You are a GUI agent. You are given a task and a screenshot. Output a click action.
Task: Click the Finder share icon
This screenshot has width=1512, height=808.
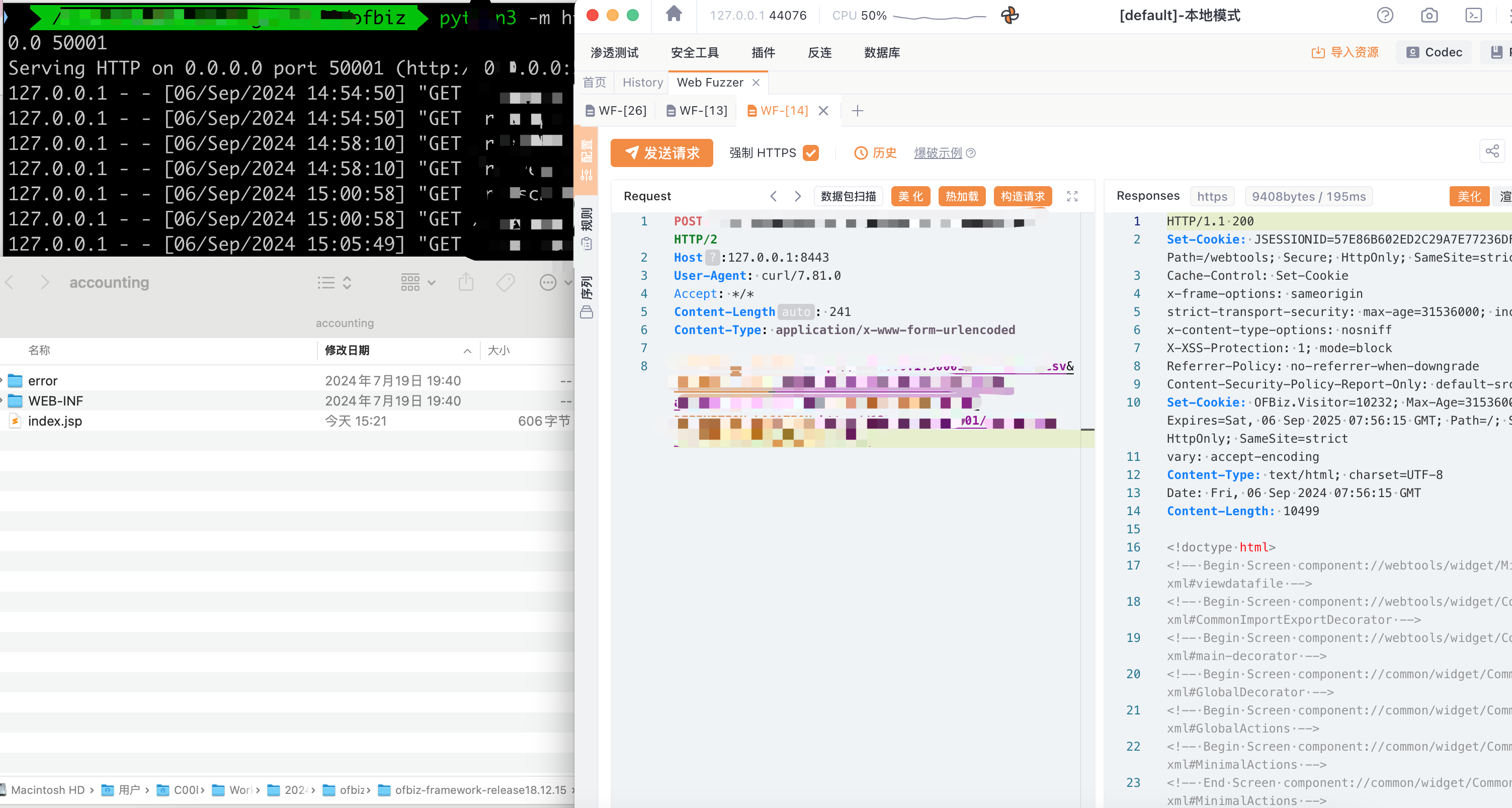[x=466, y=282]
